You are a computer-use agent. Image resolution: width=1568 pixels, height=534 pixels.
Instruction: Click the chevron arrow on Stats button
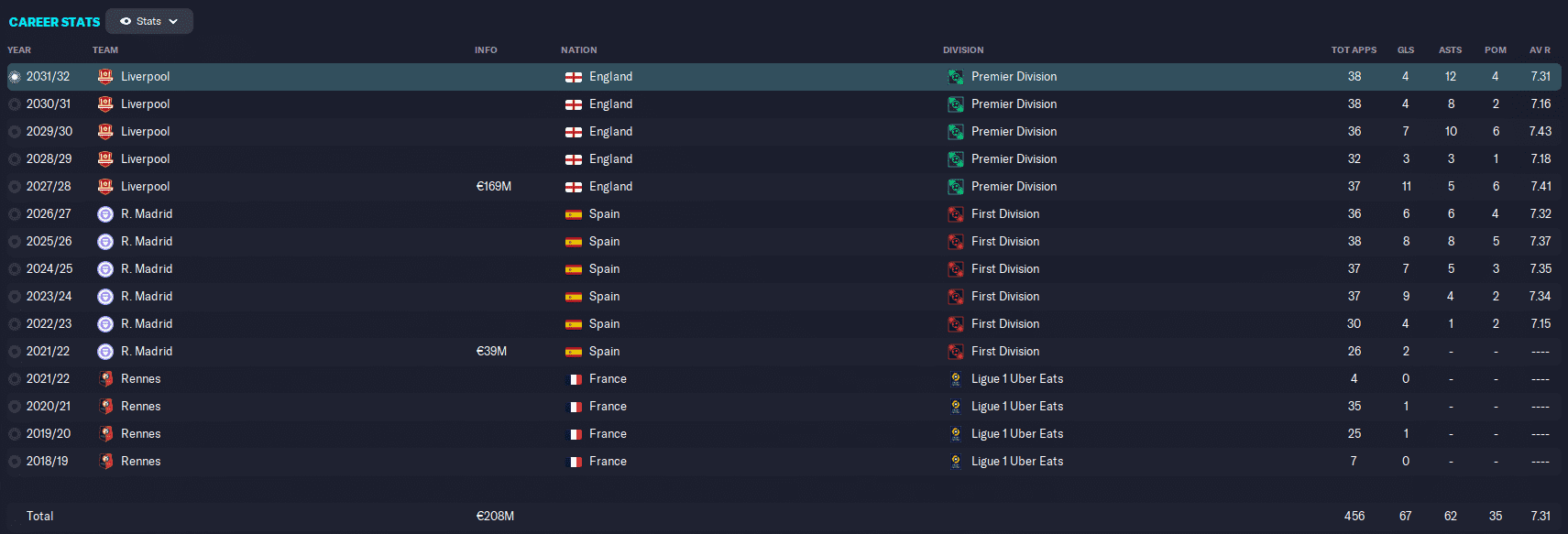coord(174,21)
